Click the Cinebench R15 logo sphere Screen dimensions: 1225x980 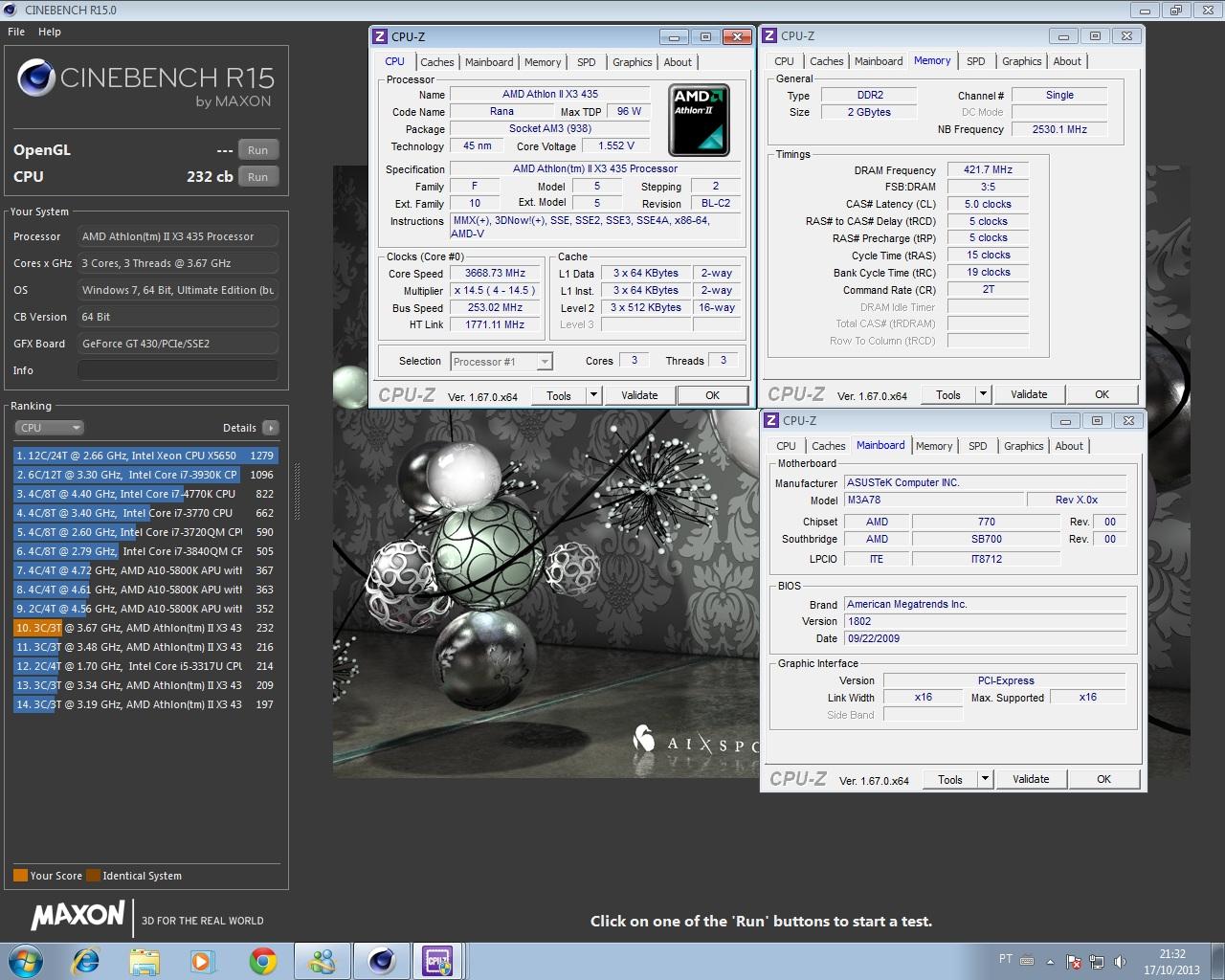35,78
